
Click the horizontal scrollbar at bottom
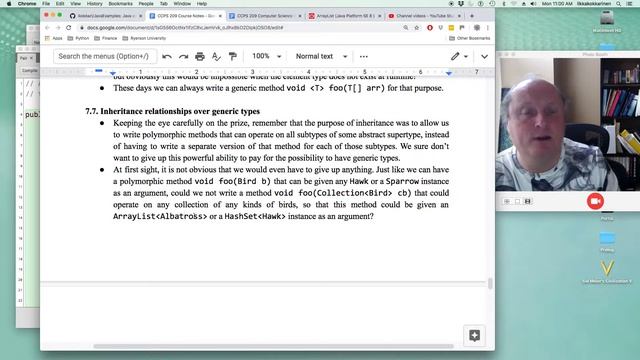pyautogui.click(x=273, y=346)
